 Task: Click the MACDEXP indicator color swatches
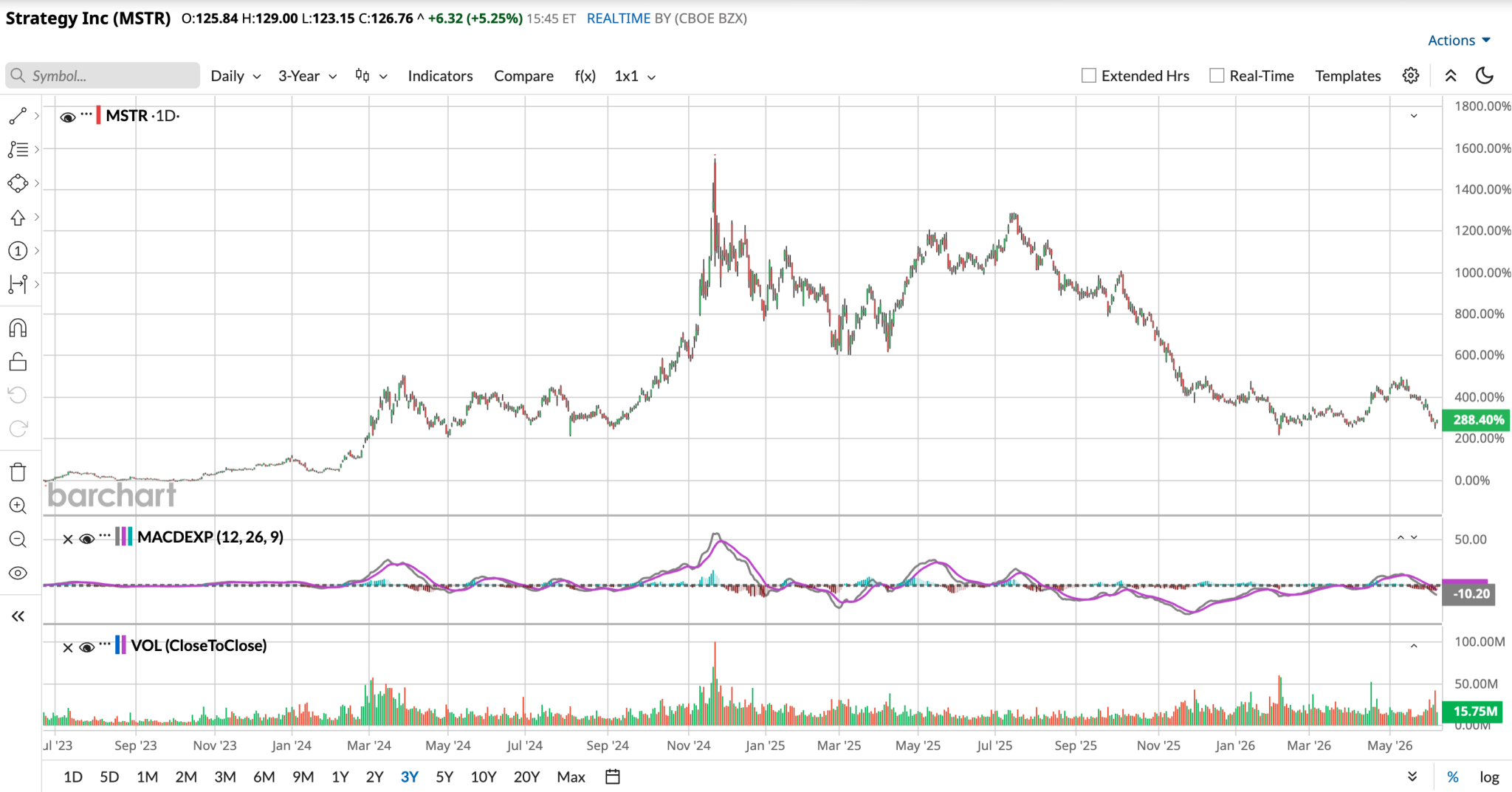pos(124,537)
